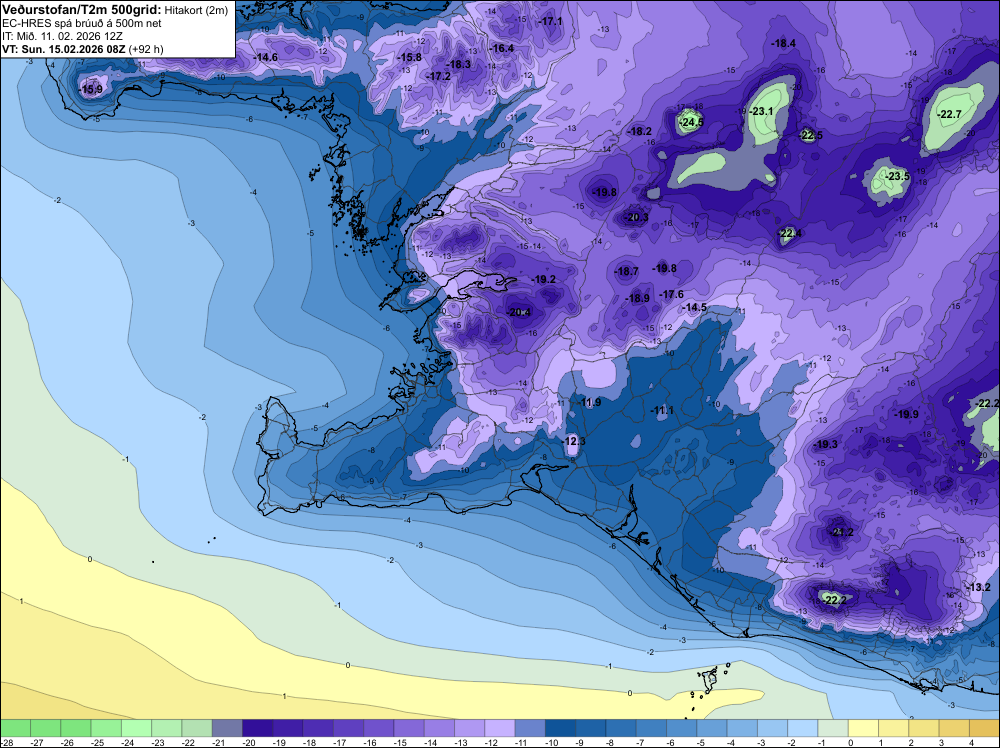
Task: Click the -17.1 temperature value
Action: pos(550,21)
